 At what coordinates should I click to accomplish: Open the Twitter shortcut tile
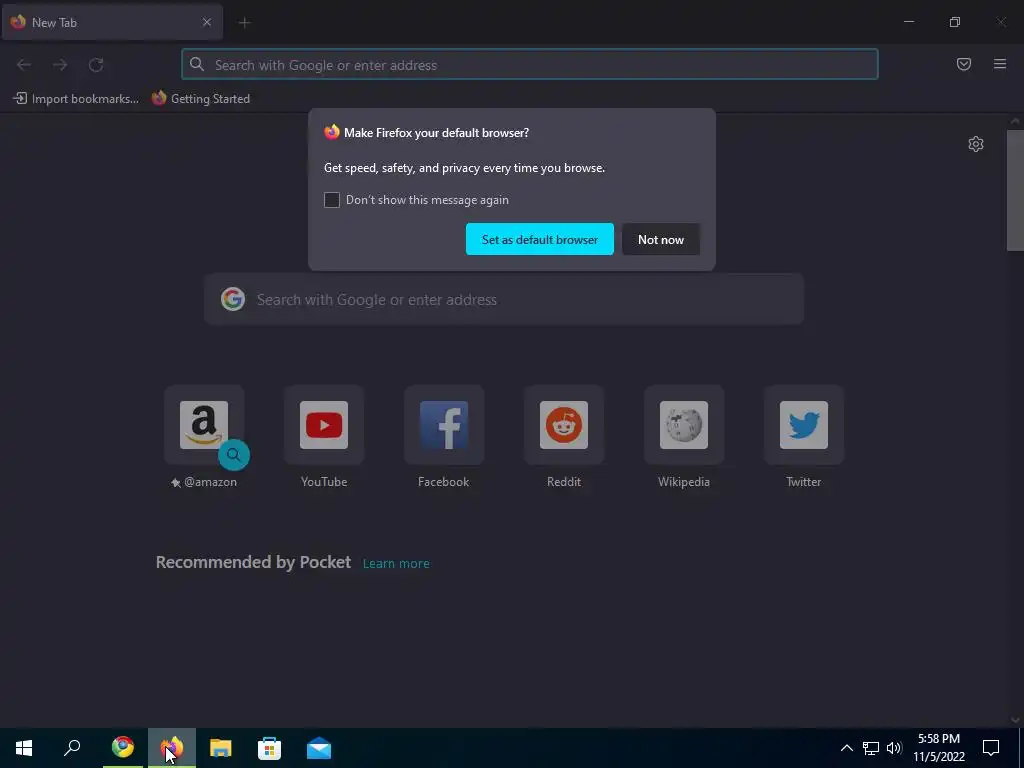[x=803, y=424]
